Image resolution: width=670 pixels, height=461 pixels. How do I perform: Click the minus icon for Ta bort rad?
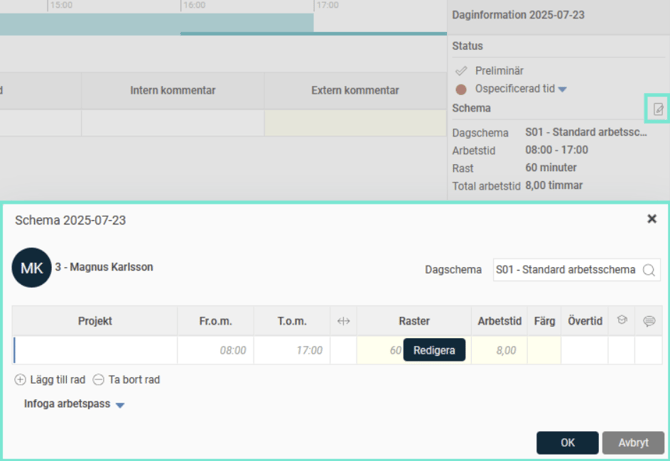(98, 380)
